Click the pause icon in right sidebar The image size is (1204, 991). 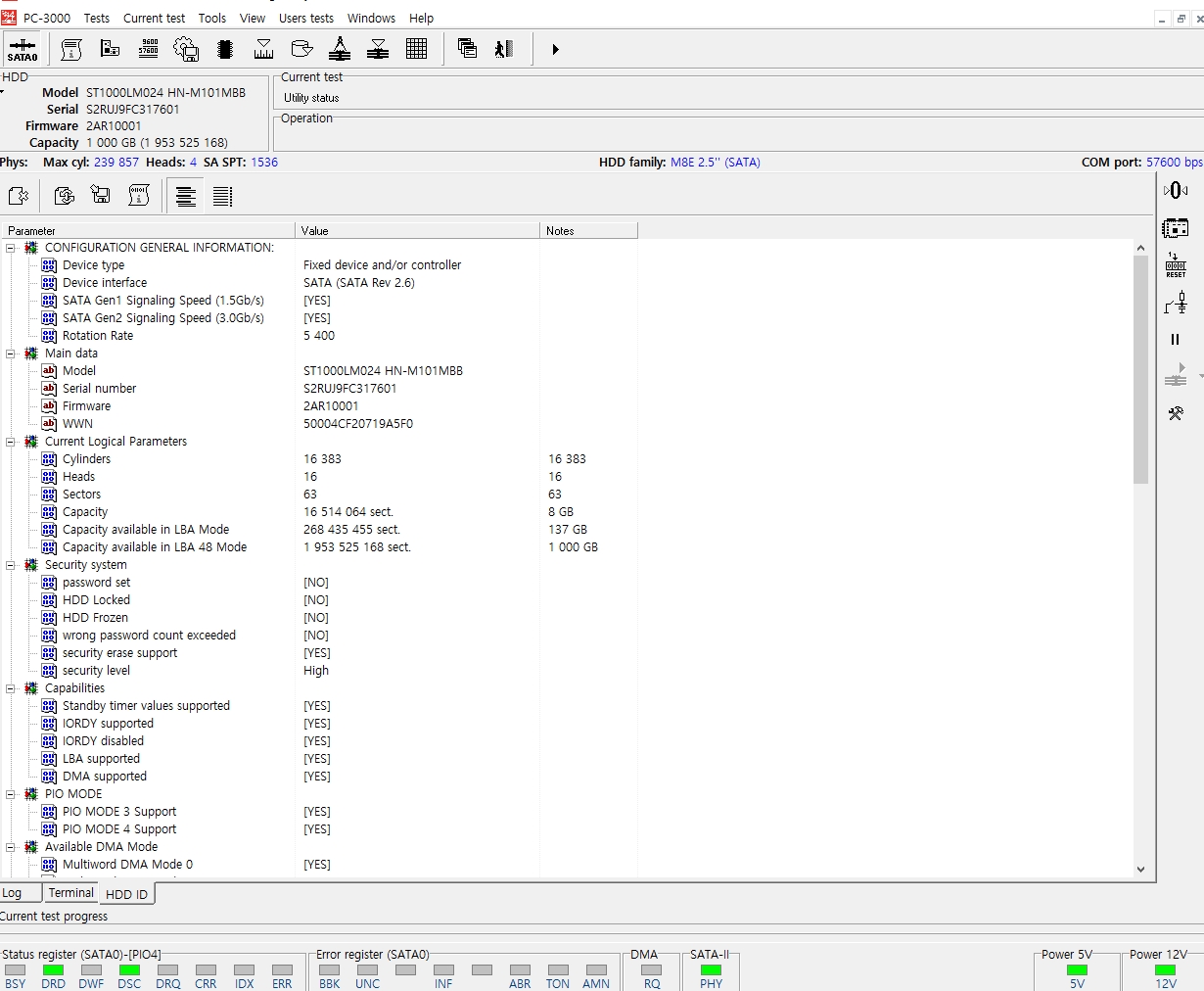pos(1175,340)
